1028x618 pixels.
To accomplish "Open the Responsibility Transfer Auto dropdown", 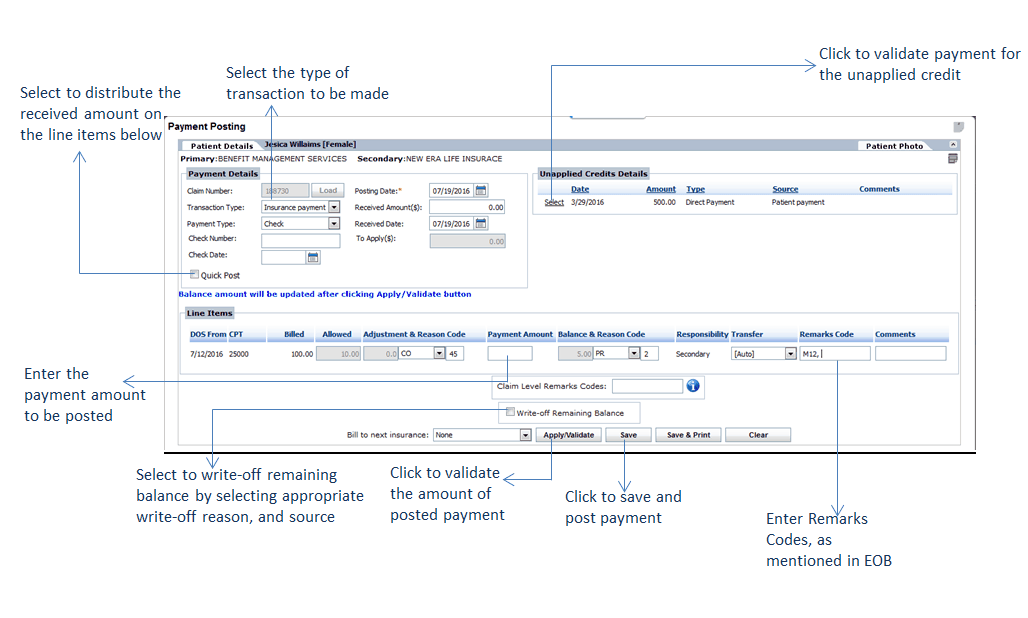I will [790, 354].
